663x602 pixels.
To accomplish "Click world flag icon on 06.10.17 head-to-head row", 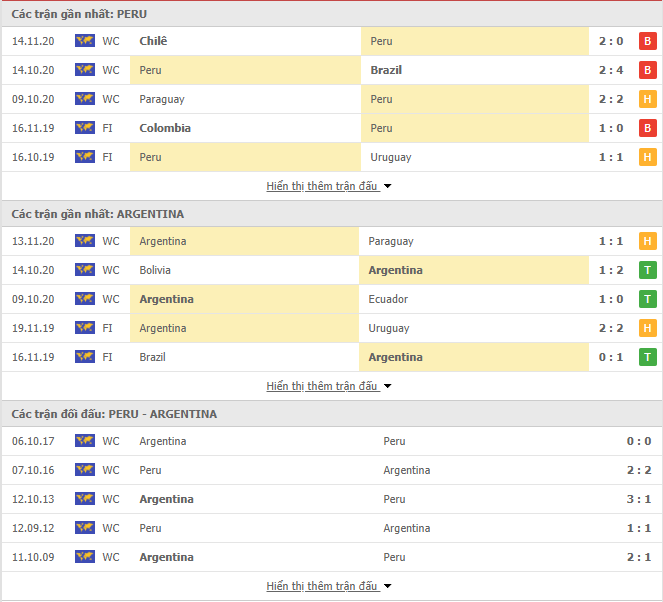I will point(85,441).
